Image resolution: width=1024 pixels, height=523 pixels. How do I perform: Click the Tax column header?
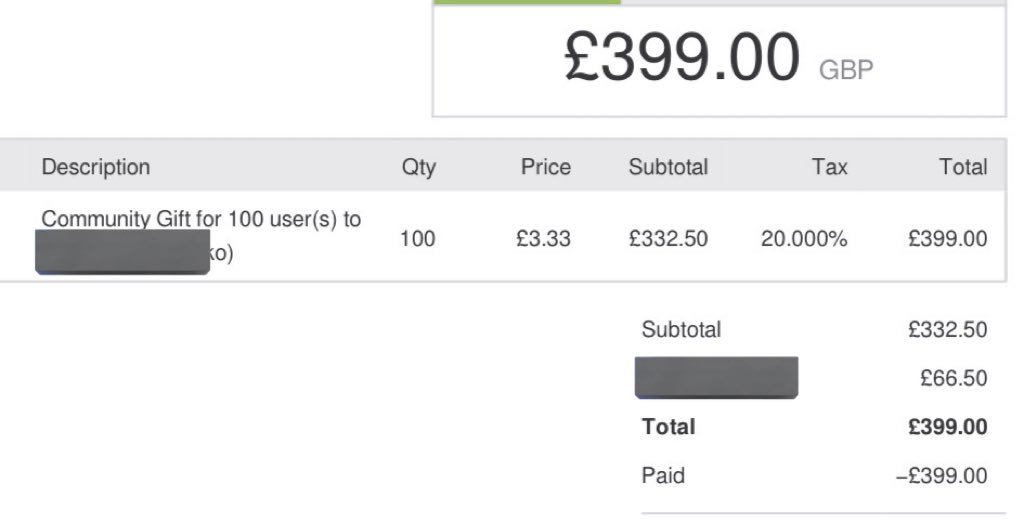[829, 167]
